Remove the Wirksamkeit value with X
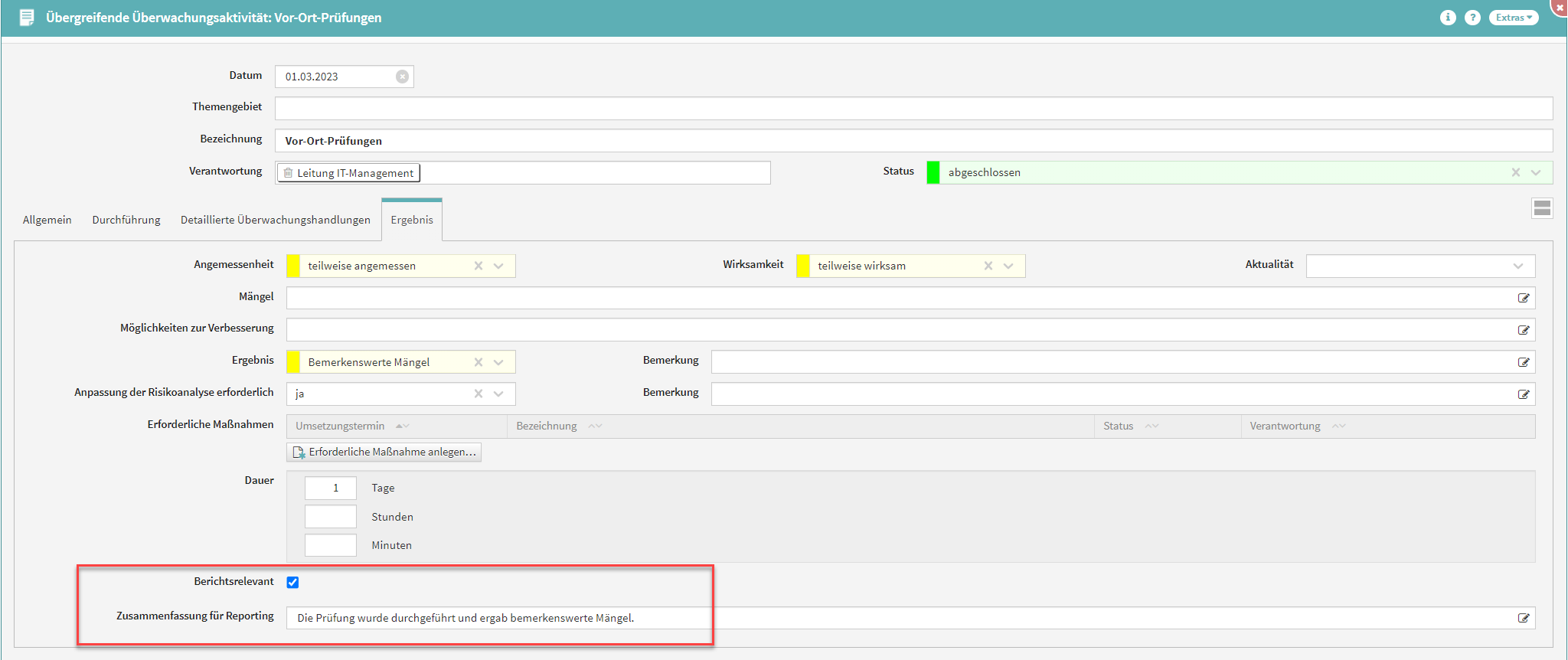The height and width of the screenshot is (660, 1568). tap(988, 266)
